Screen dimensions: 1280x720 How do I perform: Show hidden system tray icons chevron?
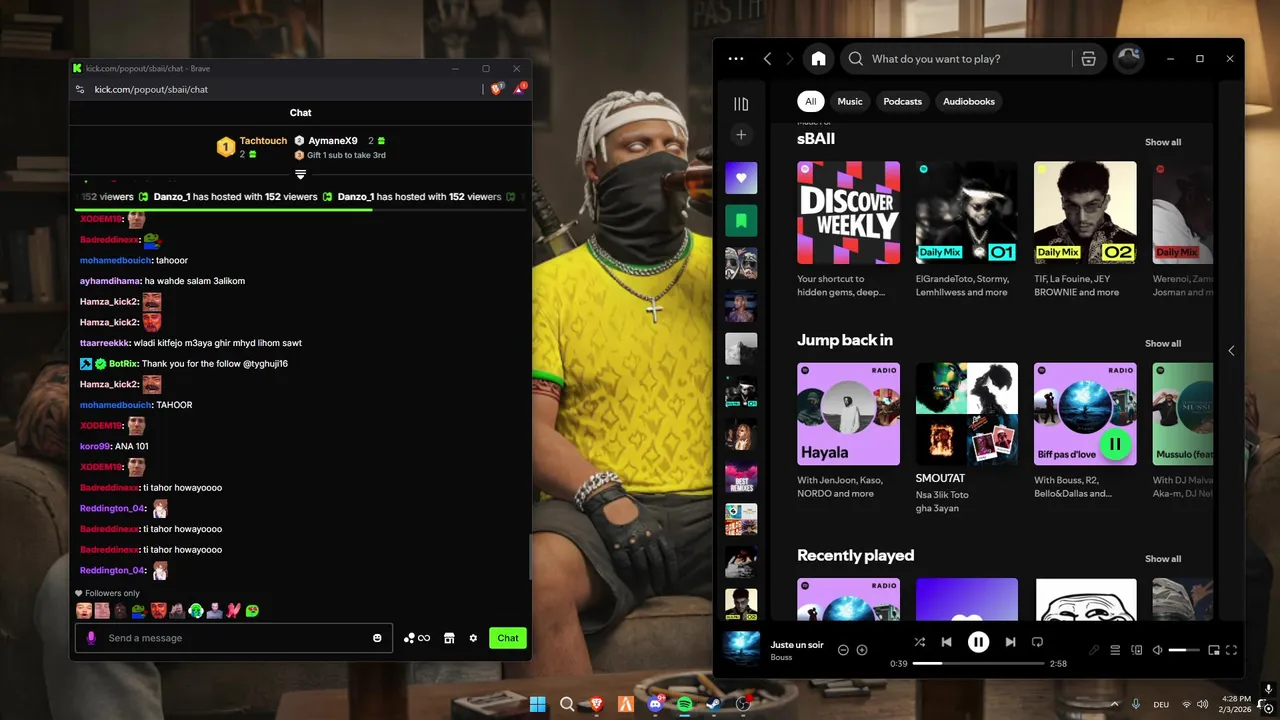click(x=1114, y=704)
